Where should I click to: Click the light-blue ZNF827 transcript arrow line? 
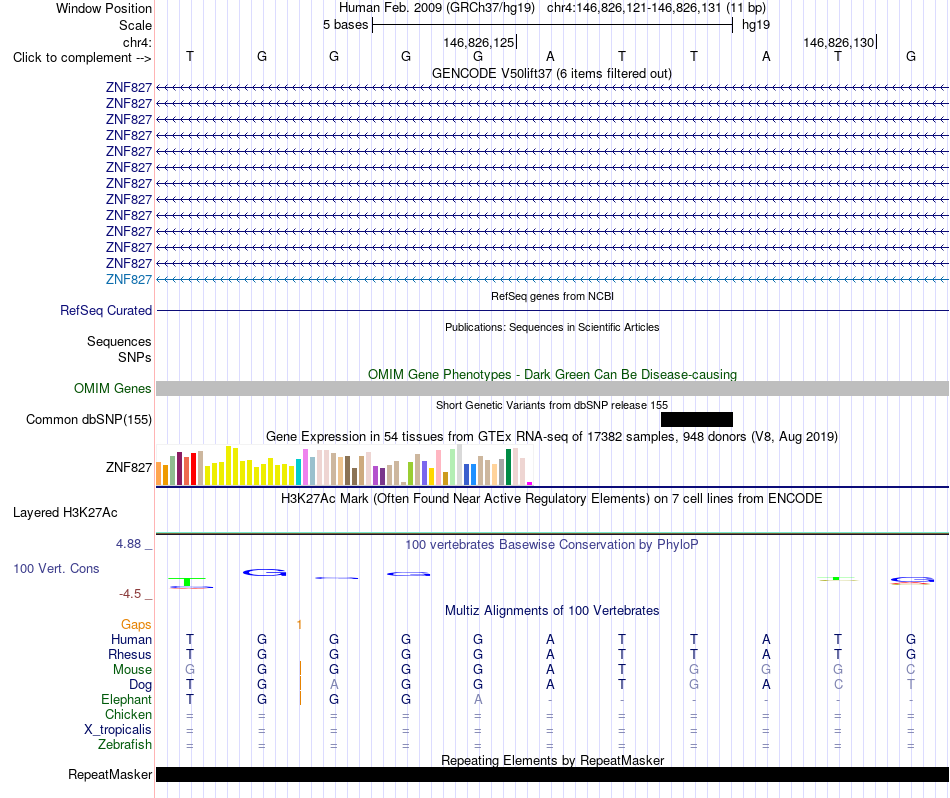[552, 279]
